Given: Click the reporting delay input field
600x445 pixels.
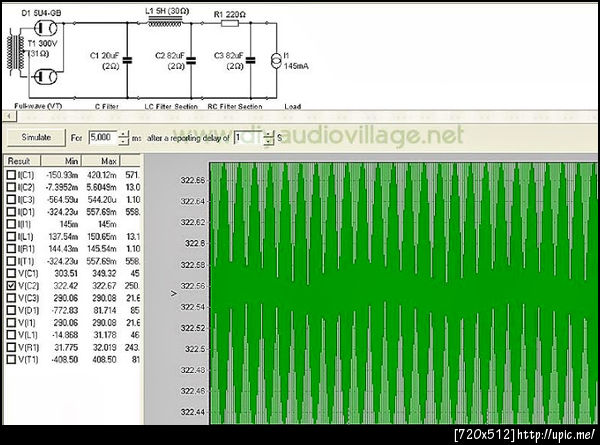Looking at the screenshot, I should (x=248, y=137).
